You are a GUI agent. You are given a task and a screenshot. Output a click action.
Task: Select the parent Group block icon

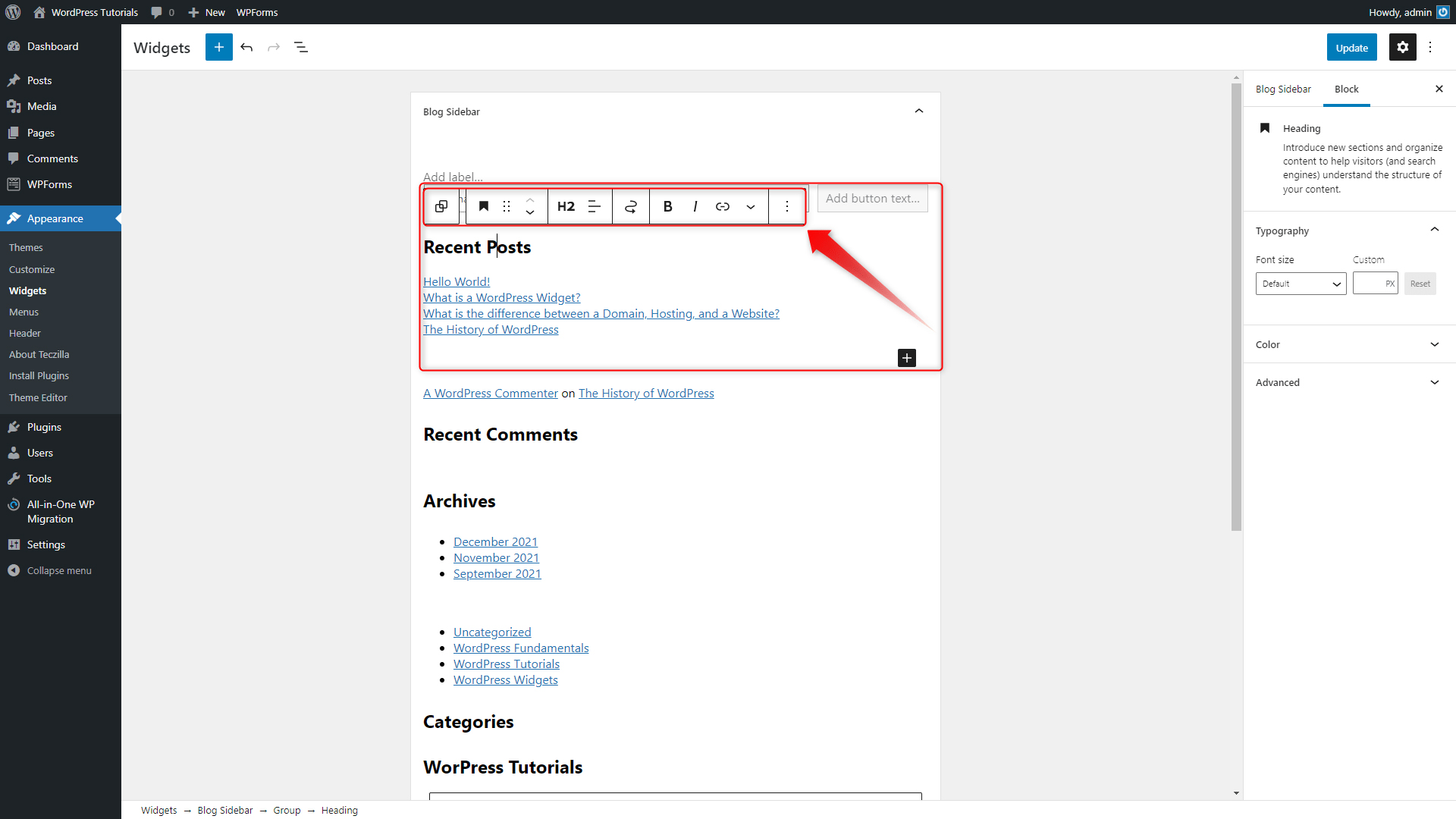click(x=441, y=206)
